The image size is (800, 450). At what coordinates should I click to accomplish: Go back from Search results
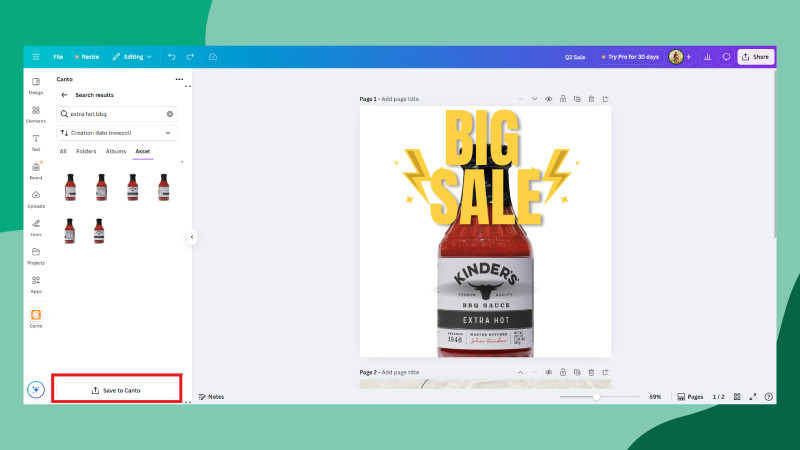click(x=64, y=95)
